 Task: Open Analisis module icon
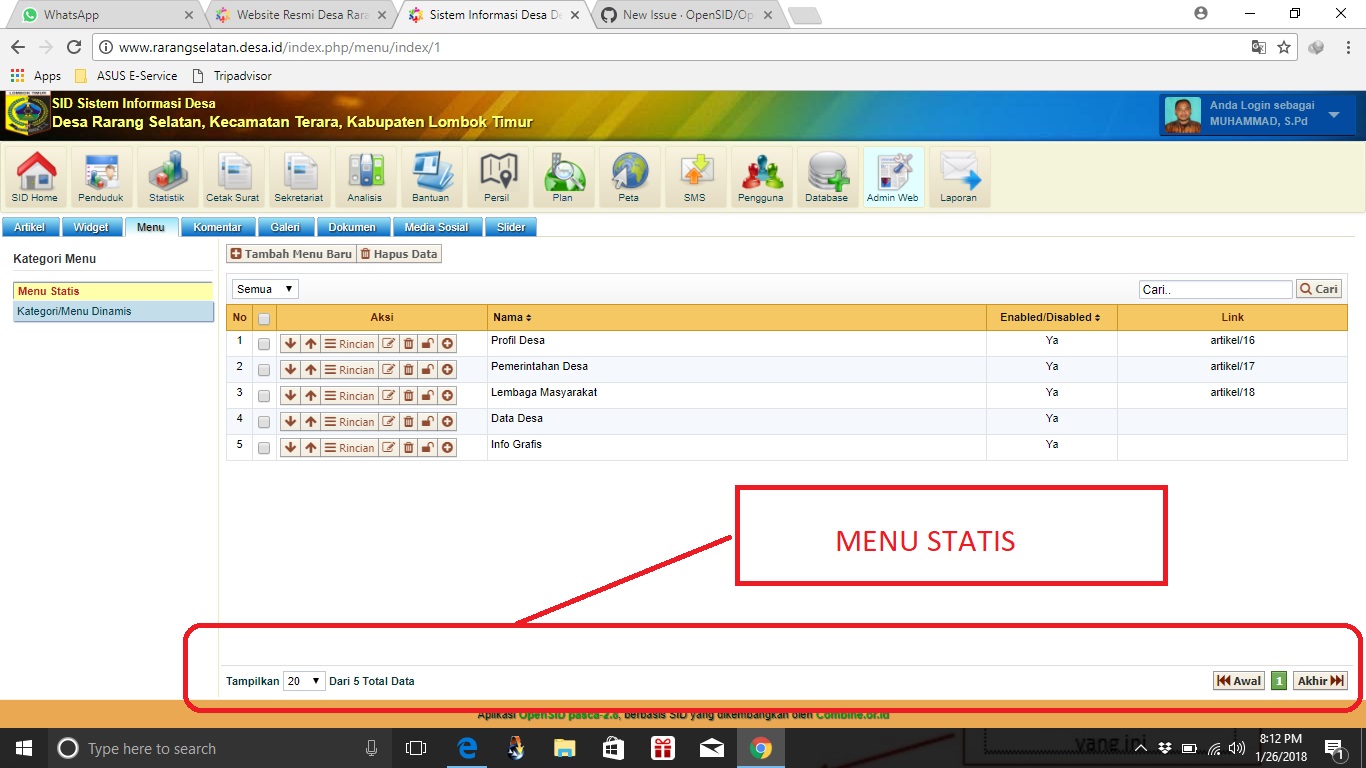click(x=365, y=177)
